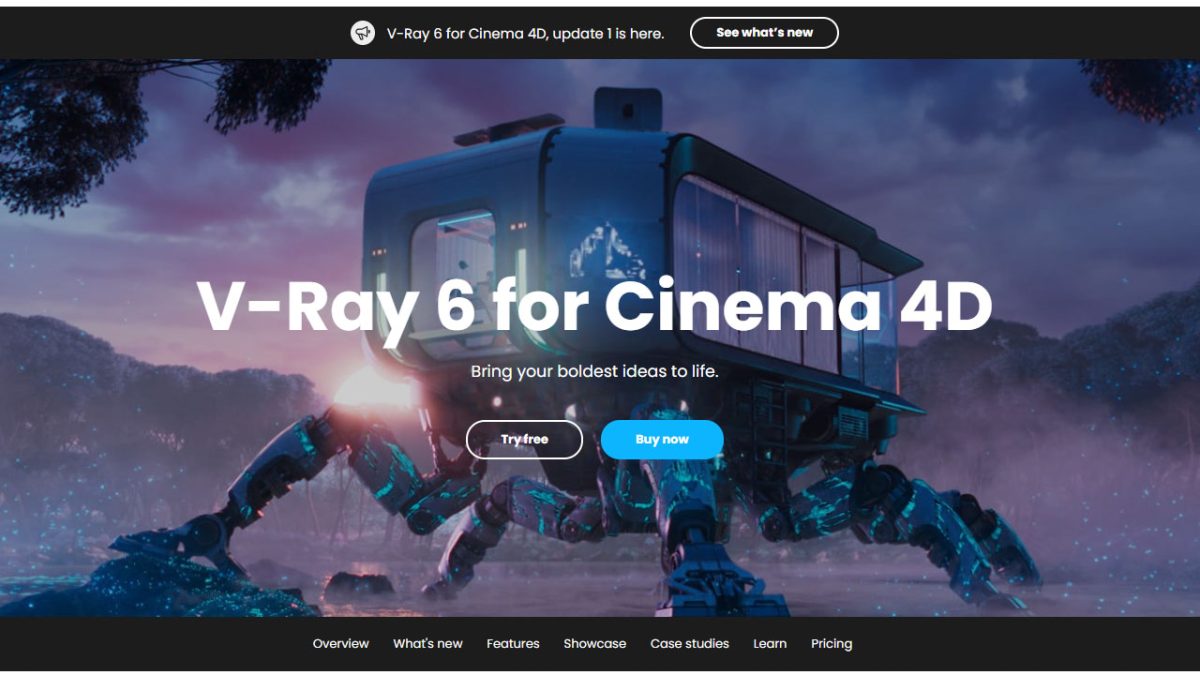View the Case studies section
Screen dimensions: 1200x675
[x=688, y=643]
